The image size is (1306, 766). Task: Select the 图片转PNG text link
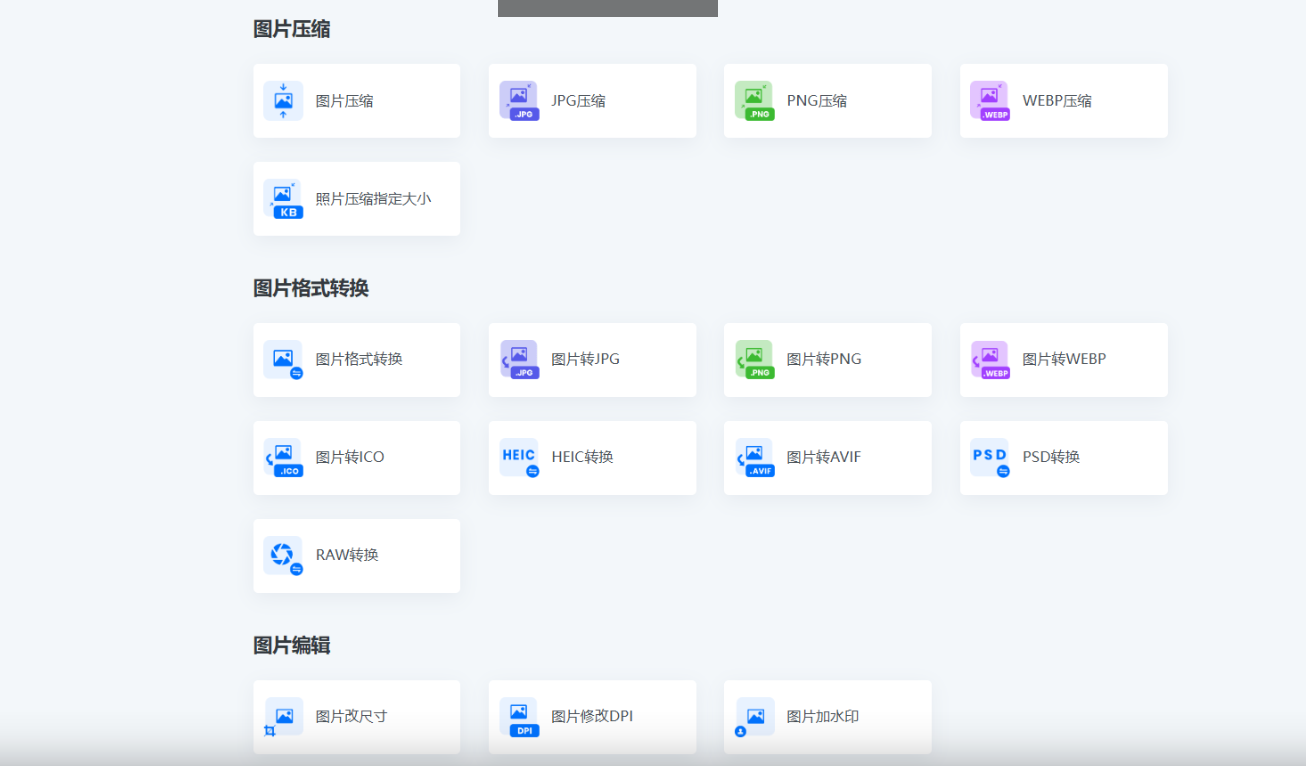(x=824, y=359)
